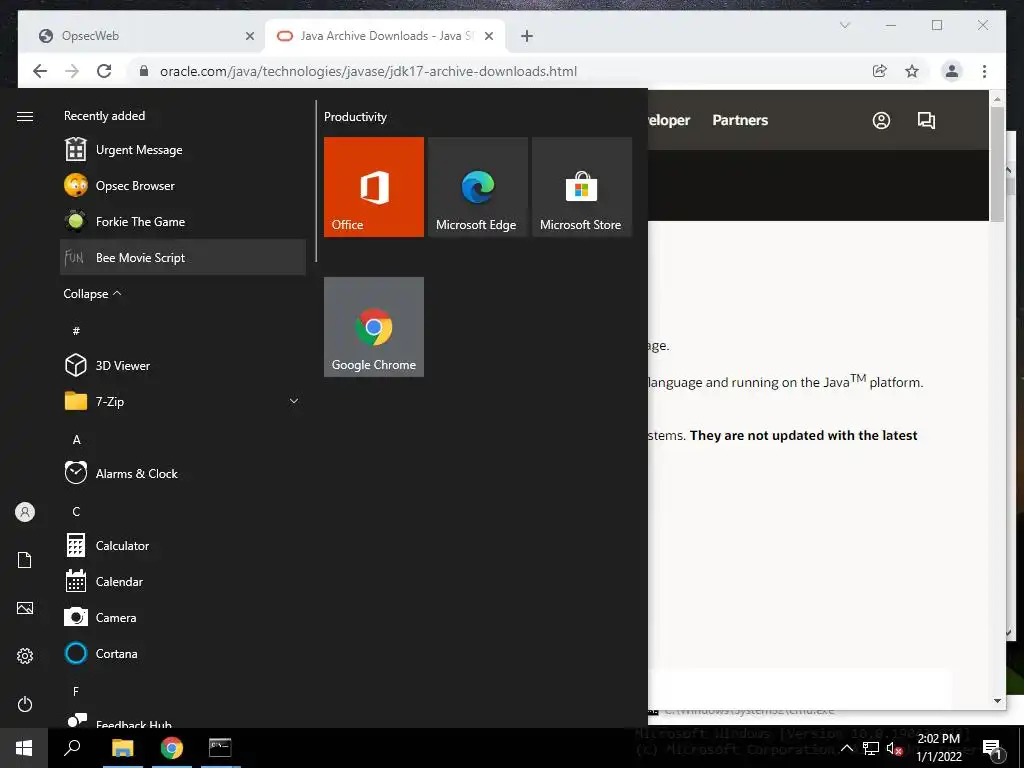The height and width of the screenshot is (768, 1024).
Task: Click the scrollbar down arrow in Chrome
Action: tap(997, 701)
